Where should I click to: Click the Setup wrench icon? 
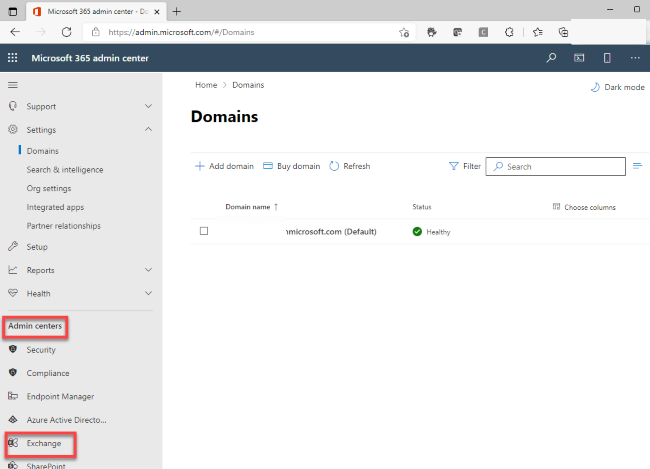point(13,246)
